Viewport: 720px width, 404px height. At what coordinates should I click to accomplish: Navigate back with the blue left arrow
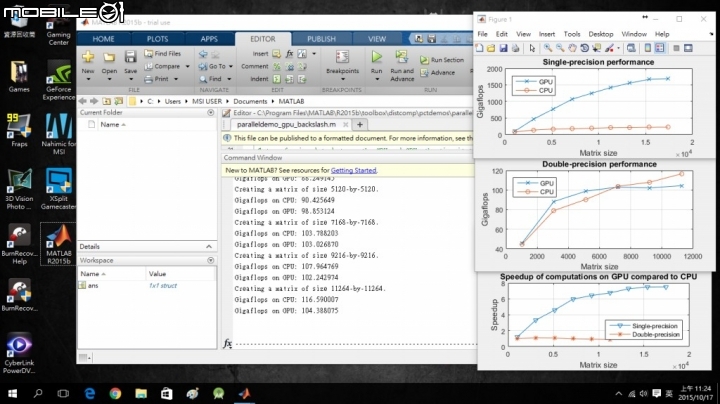click(203, 54)
